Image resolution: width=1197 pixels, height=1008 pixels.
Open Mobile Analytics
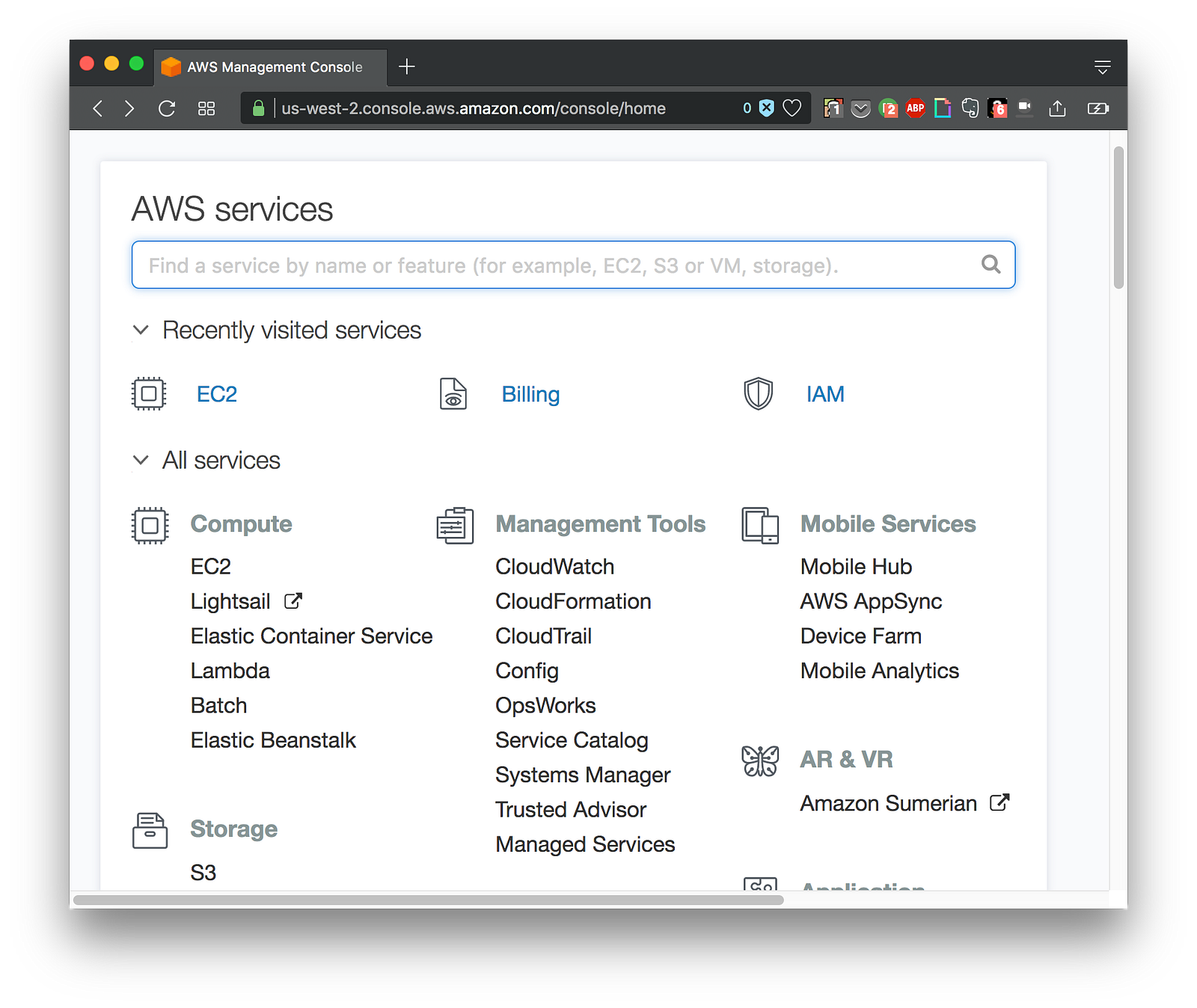[880, 671]
